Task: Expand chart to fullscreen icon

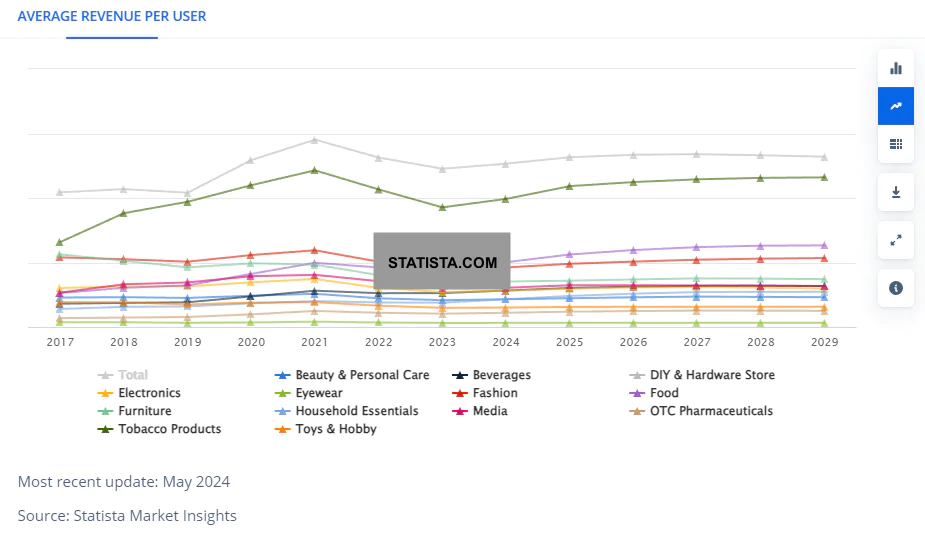Action: [896, 240]
